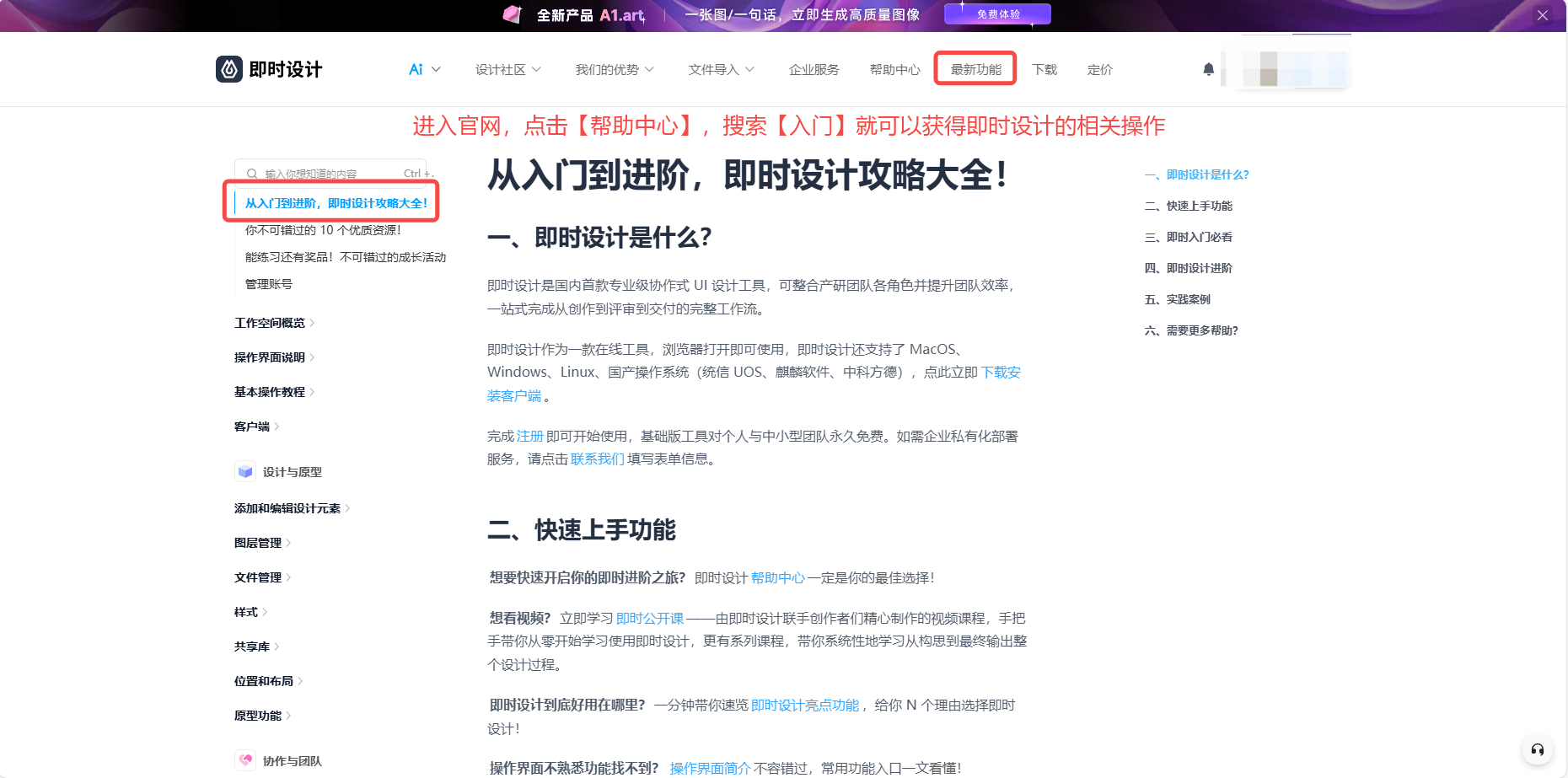The height and width of the screenshot is (778, 1568).
Task: Open the 下载 nav item
Action: point(1044,69)
